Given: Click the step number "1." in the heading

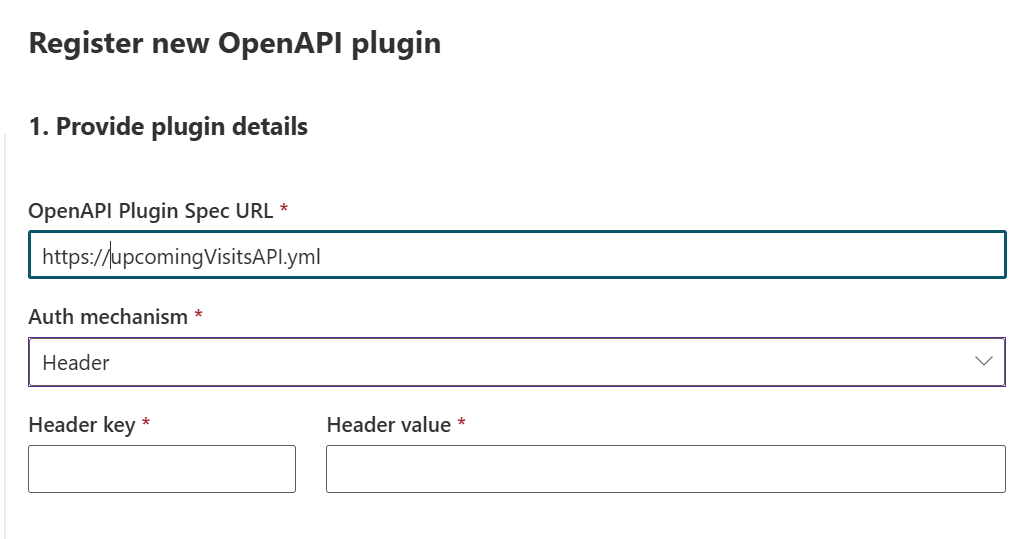Looking at the screenshot, I should point(38,127).
